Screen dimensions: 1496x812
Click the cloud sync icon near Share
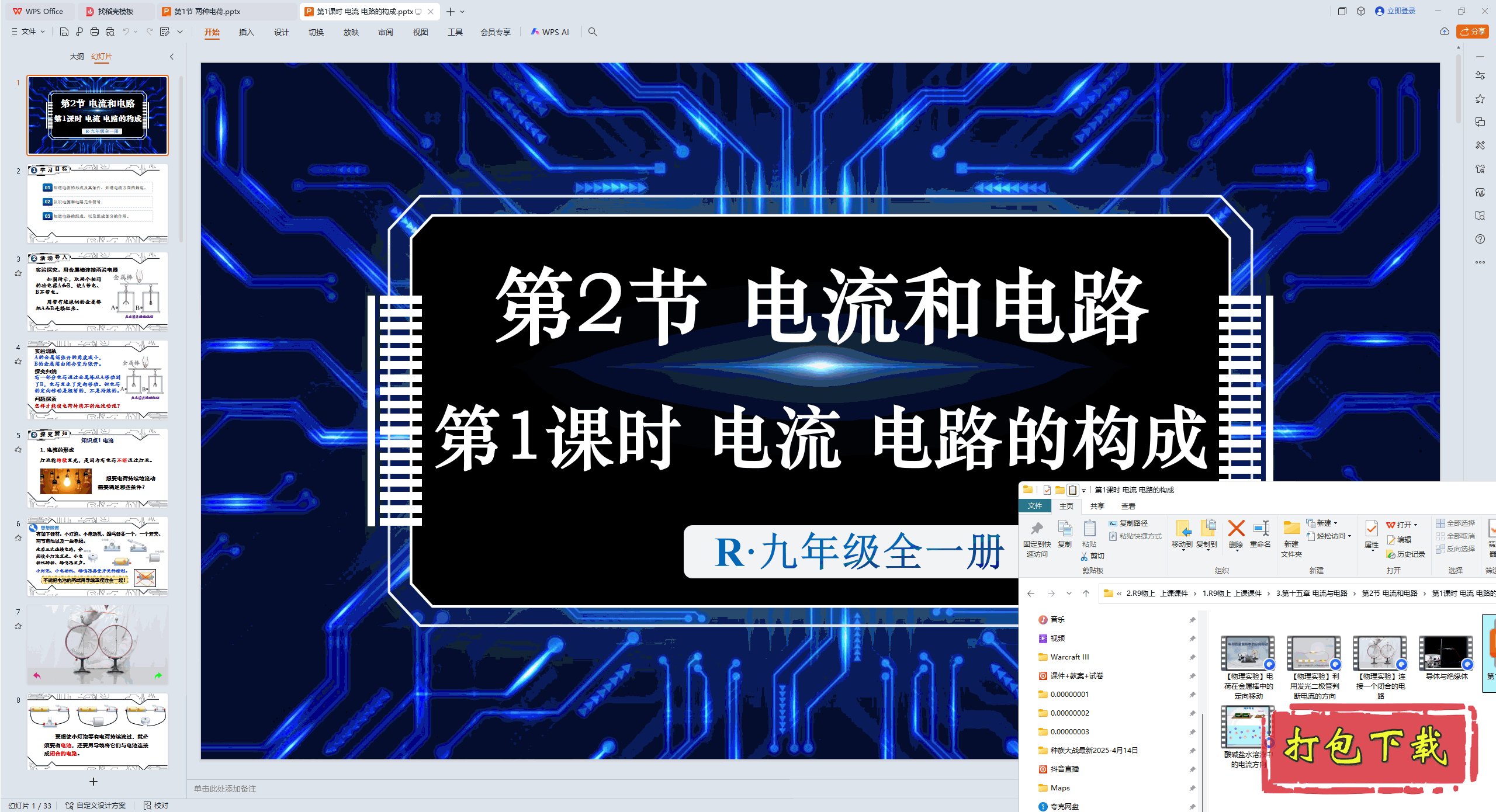click(x=1445, y=32)
